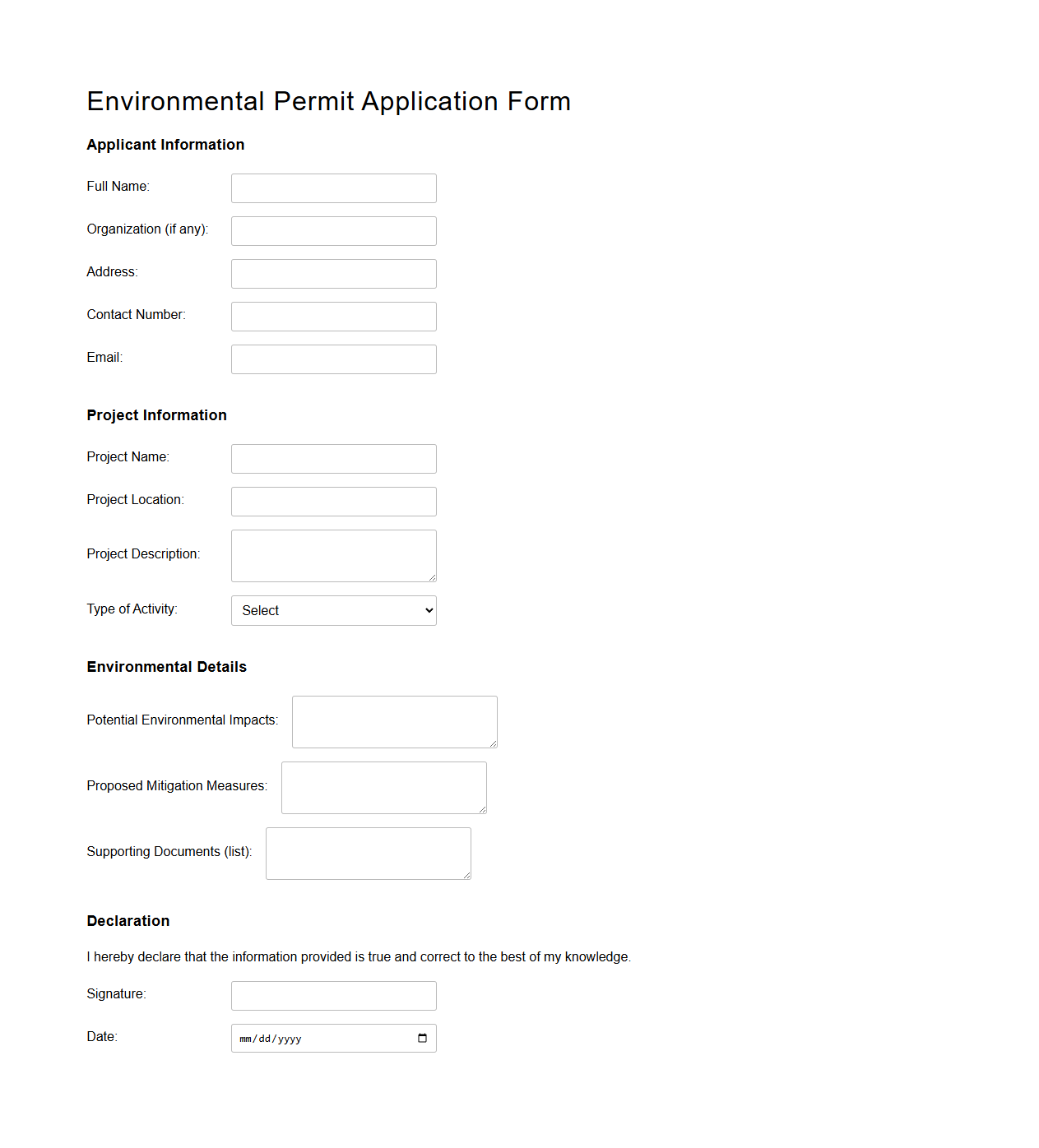Click the Full Name text field

tap(333, 187)
